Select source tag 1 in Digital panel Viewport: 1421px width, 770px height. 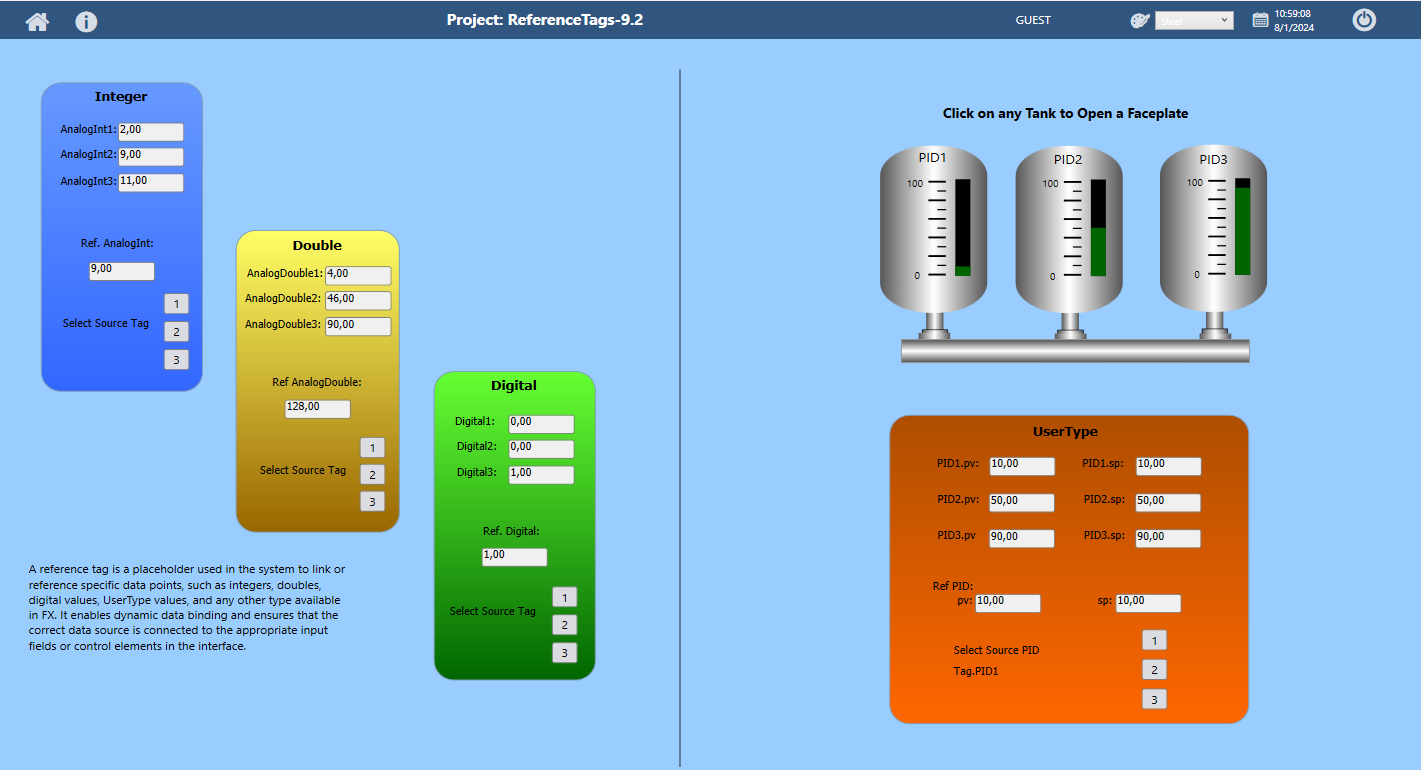tap(564, 597)
